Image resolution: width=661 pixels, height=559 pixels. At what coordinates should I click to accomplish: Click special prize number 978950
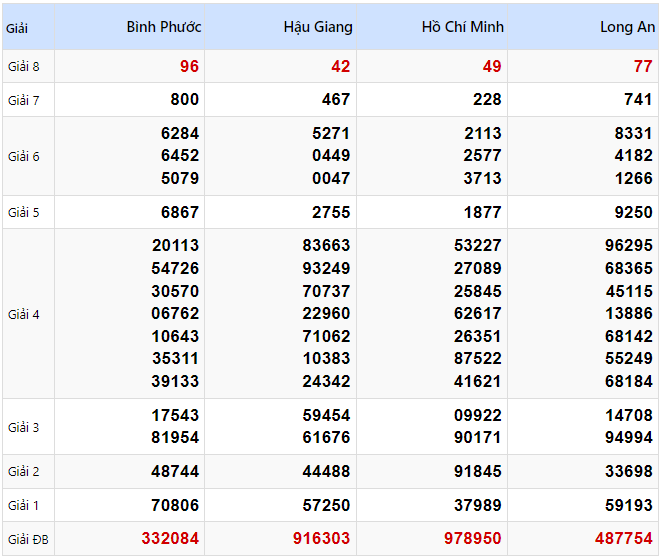(x=473, y=538)
